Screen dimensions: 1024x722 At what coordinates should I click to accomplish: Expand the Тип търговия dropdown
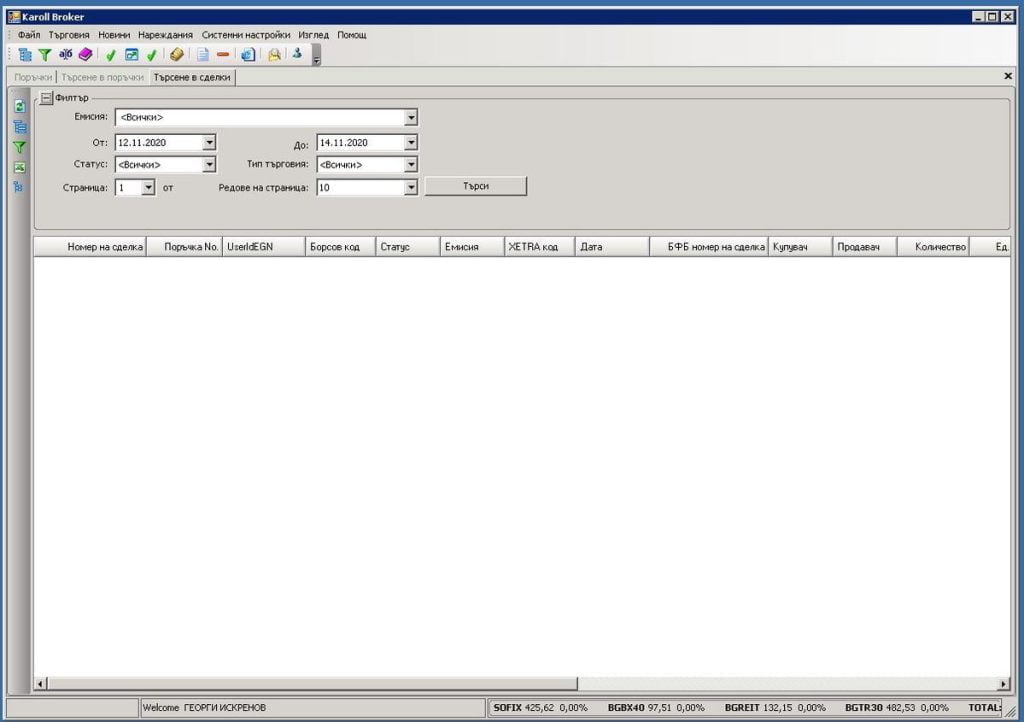[x=411, y=165]
